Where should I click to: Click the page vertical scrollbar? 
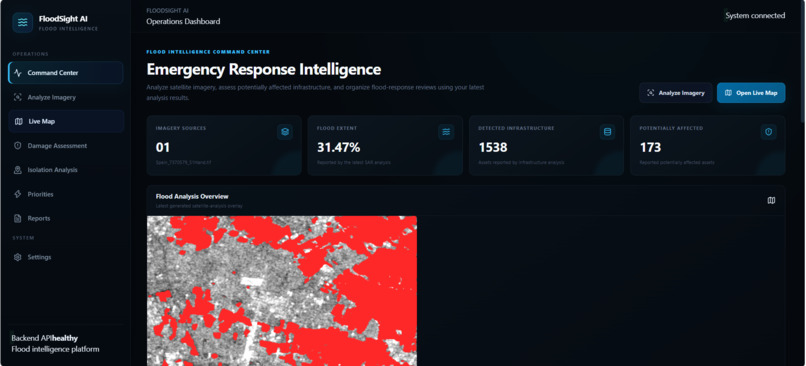pos(803,62)
